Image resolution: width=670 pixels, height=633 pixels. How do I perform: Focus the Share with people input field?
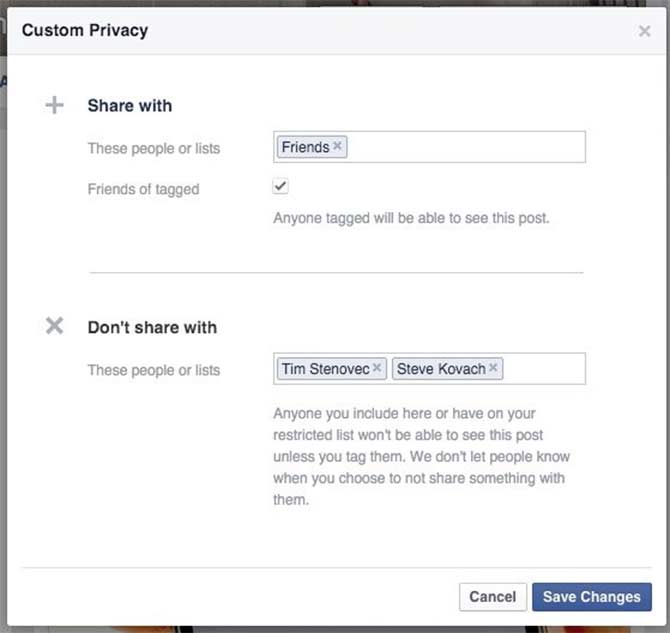[x=465, y=147]
